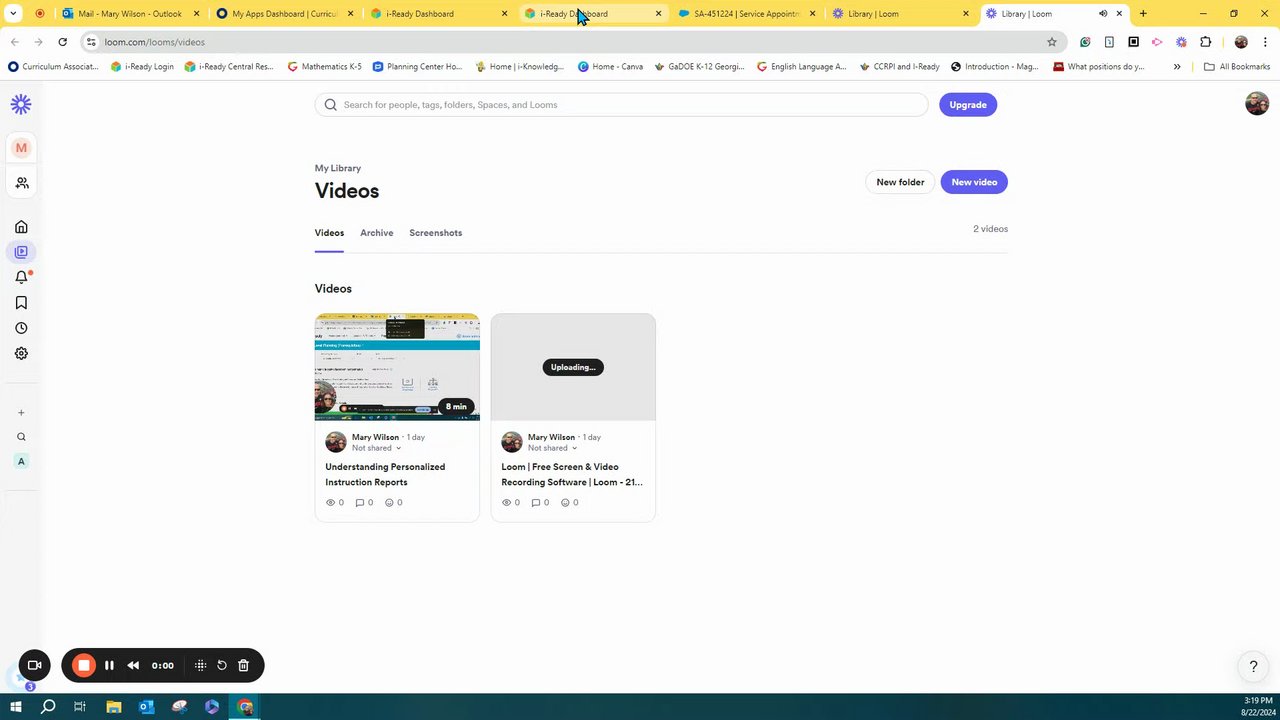1280x720 pixels.
Task: Open the M workspace switcher in sidebar
Action: 21,148
